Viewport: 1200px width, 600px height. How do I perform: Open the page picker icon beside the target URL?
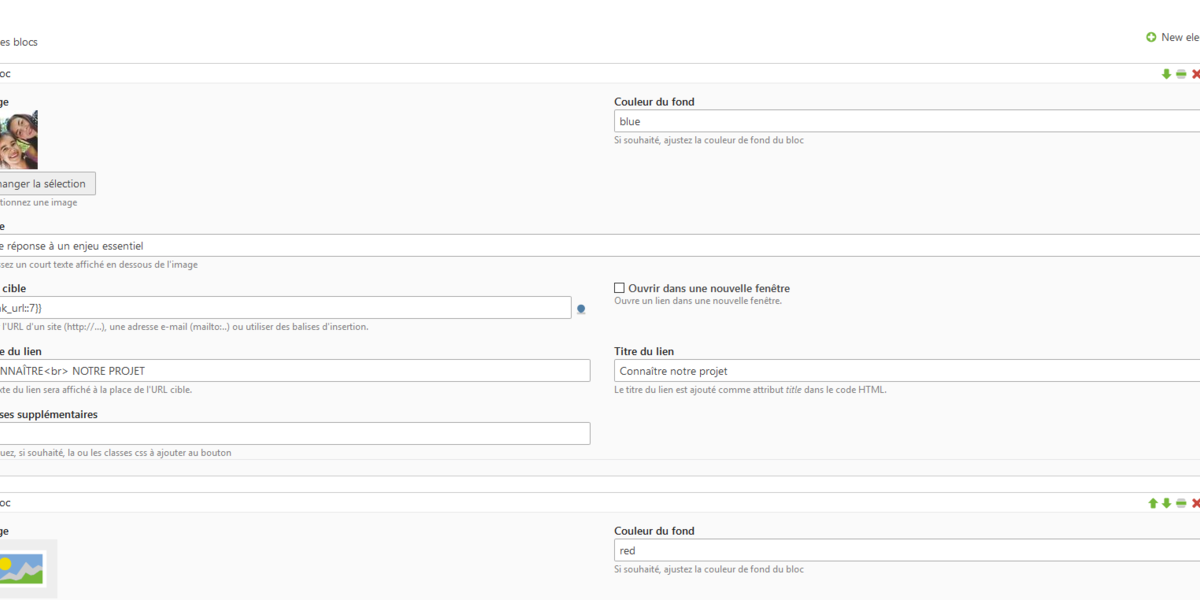581,309
